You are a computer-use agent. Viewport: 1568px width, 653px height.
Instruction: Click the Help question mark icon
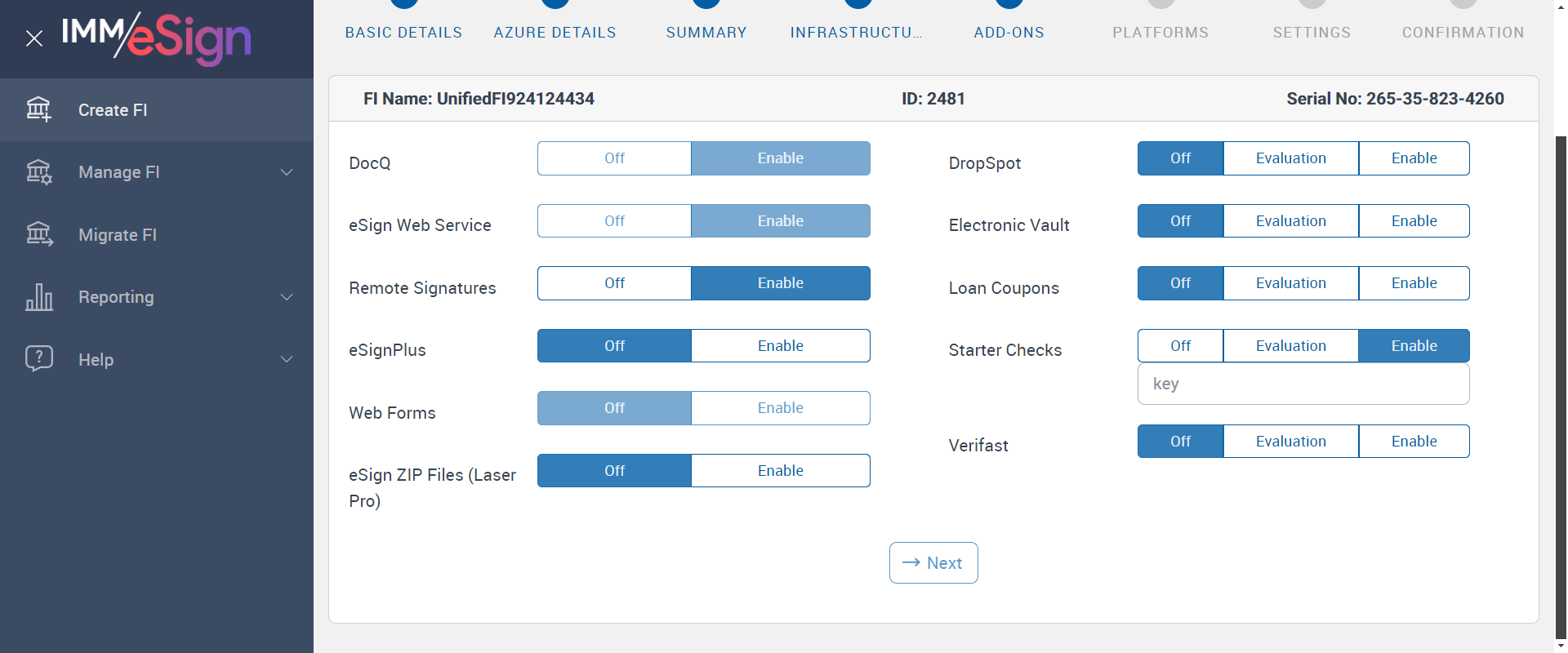[x=38, y=359]
